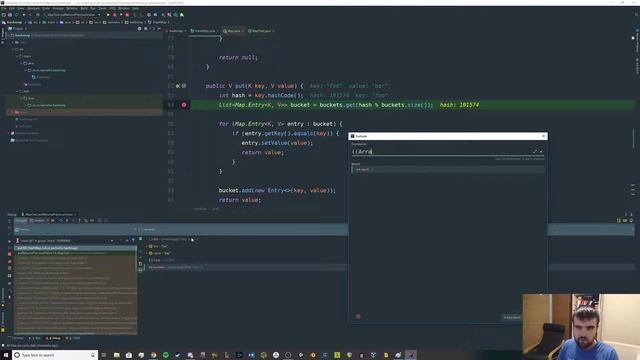Switch to the Console tab in Debug panel
The width and height of the screenshot is (640, 360).
pos(37,220)
